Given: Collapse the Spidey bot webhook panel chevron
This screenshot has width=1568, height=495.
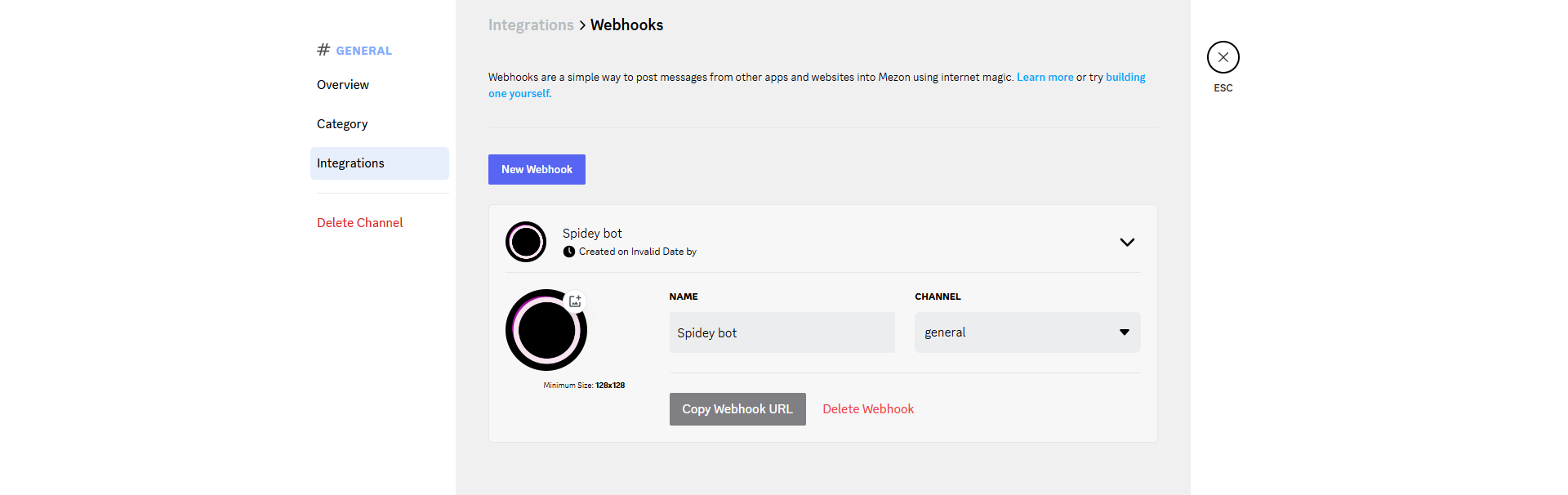Looking at the screenshot, I should (x=1127, y=243).
